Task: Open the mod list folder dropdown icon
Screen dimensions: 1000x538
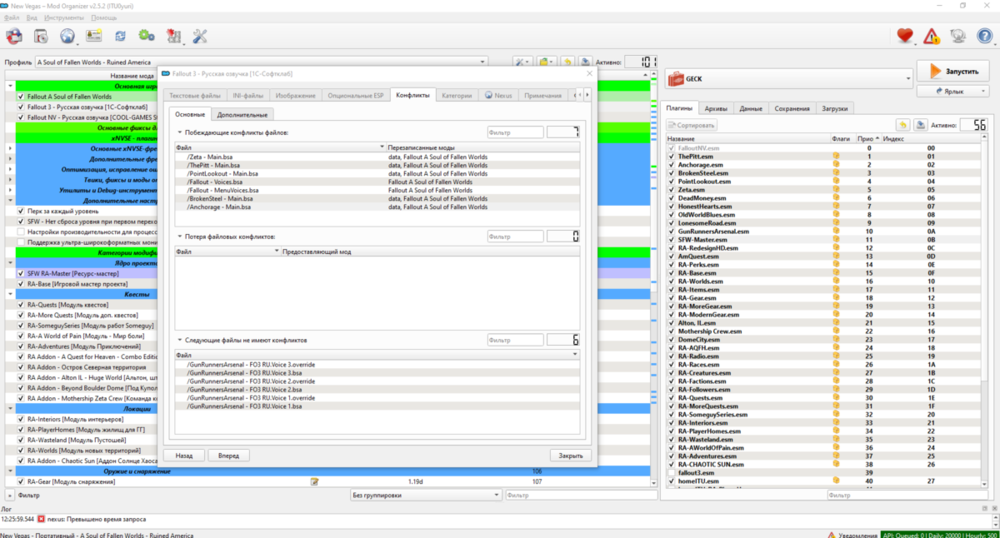Action: pos(545,62)
